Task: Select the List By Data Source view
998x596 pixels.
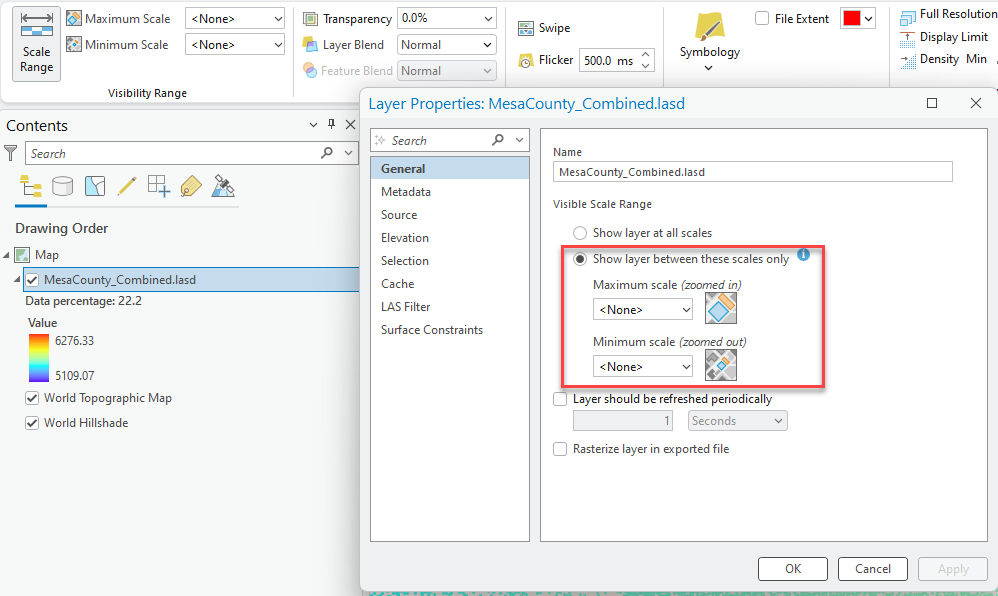Action: coord(62,186)
